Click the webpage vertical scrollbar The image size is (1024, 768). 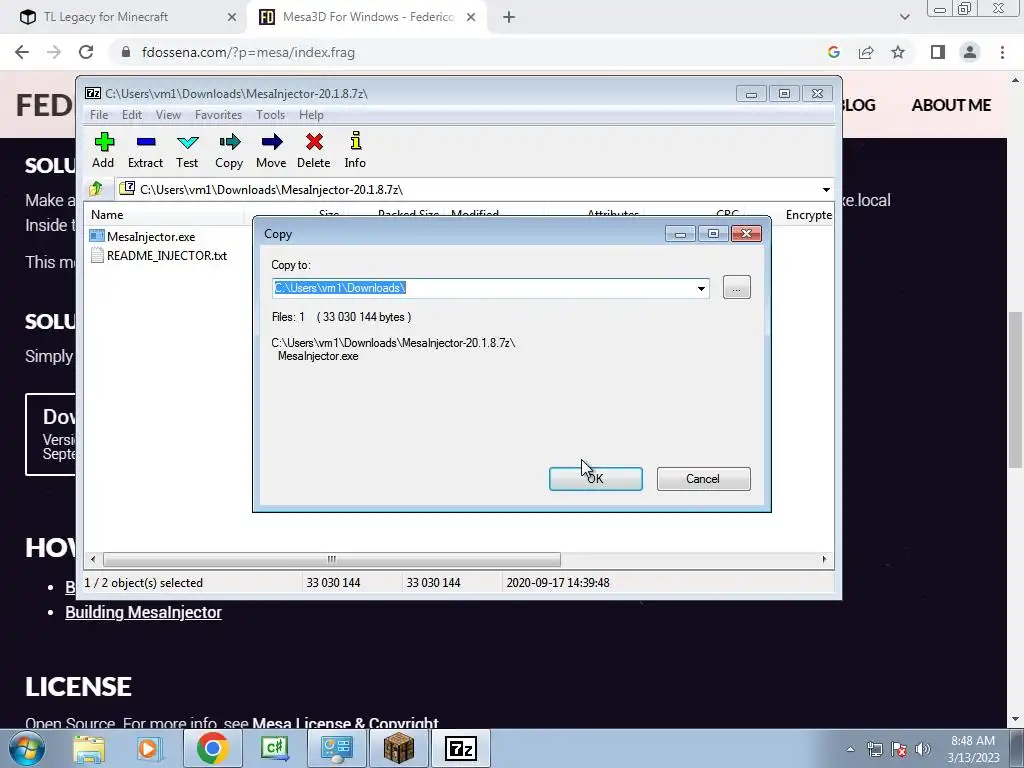coord(1015,389)
